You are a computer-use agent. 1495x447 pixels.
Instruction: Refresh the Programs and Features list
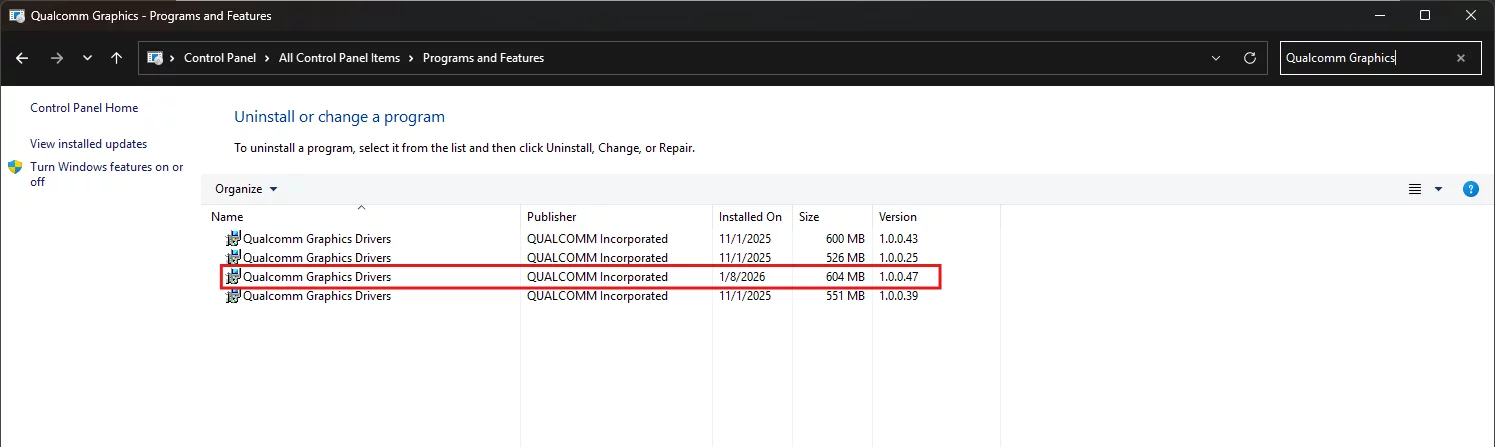(1249, 58)
